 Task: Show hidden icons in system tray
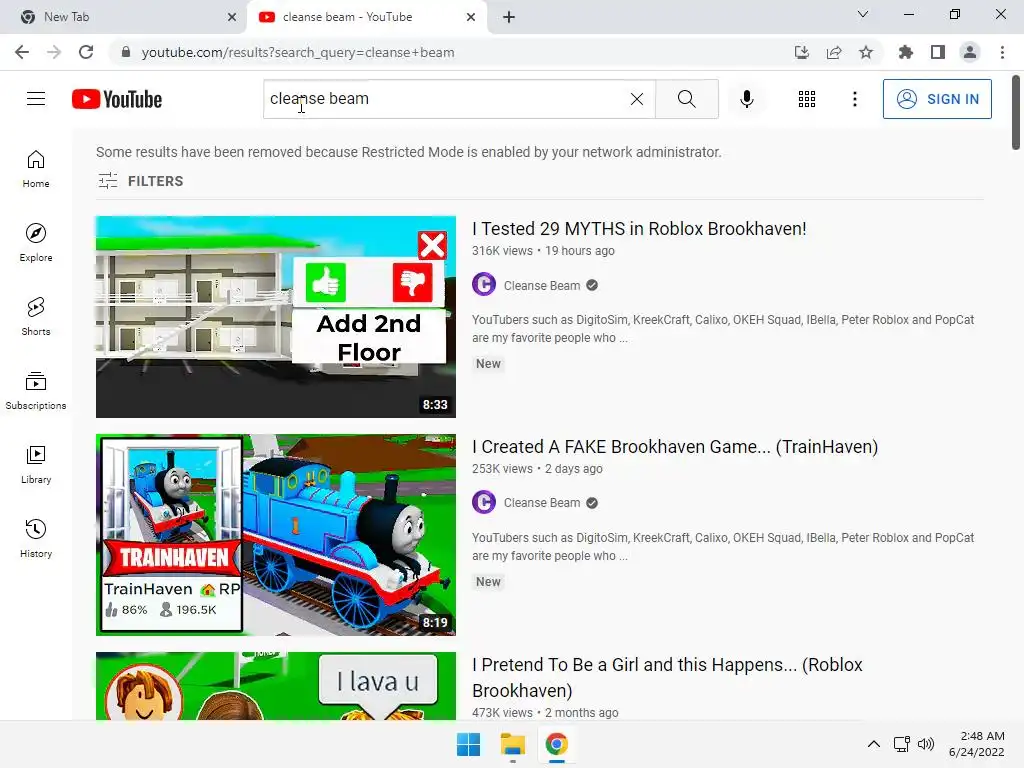(x=873, y=744)
